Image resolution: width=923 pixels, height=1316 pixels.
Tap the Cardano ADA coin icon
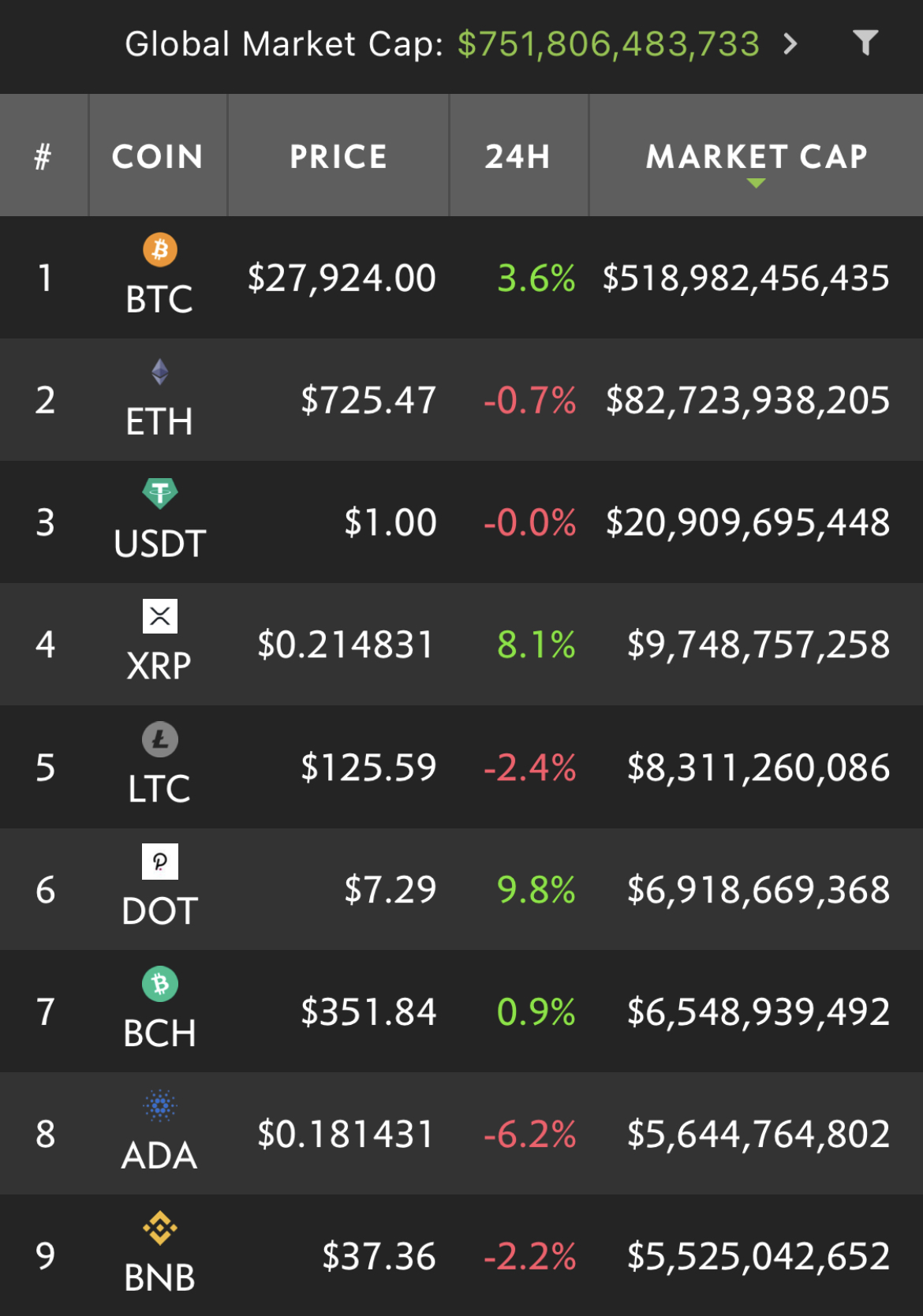pyautogui.click(x=160, y=1106)
